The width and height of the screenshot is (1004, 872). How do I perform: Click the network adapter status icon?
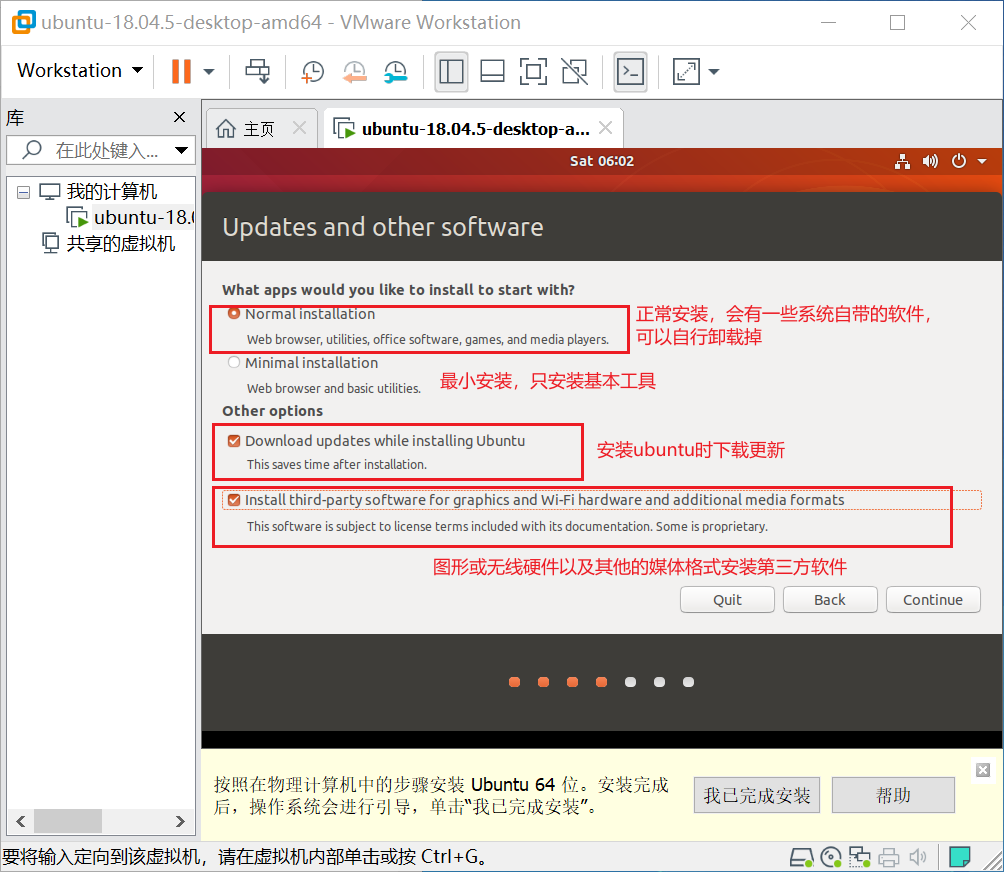click(859, 857)
